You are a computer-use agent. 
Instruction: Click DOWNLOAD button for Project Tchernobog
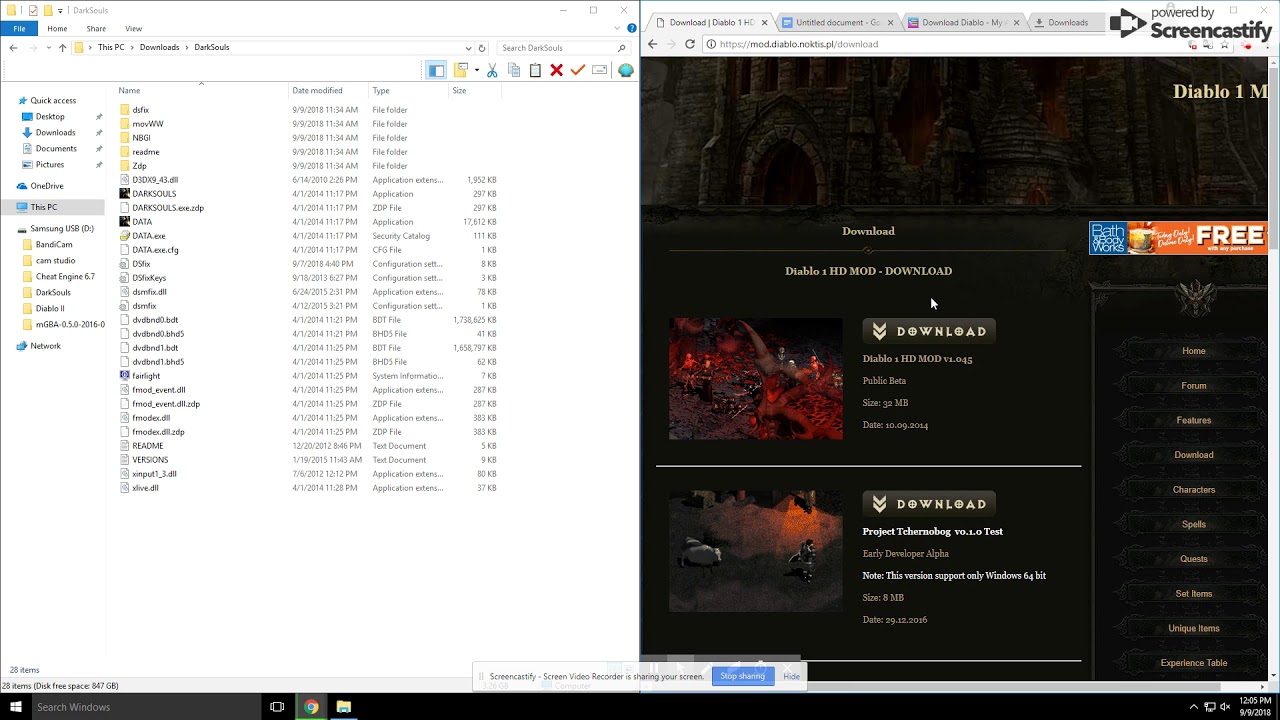click(x=929, y=504)
